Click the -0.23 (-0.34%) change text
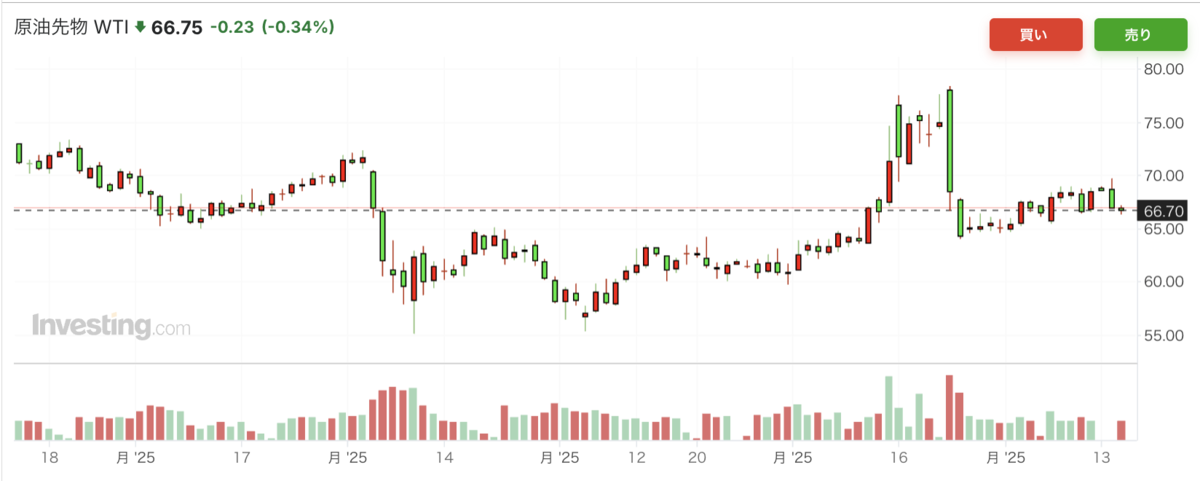Image resolution: width=1200 pixels, height=481 pixels. tap(269, 28)
